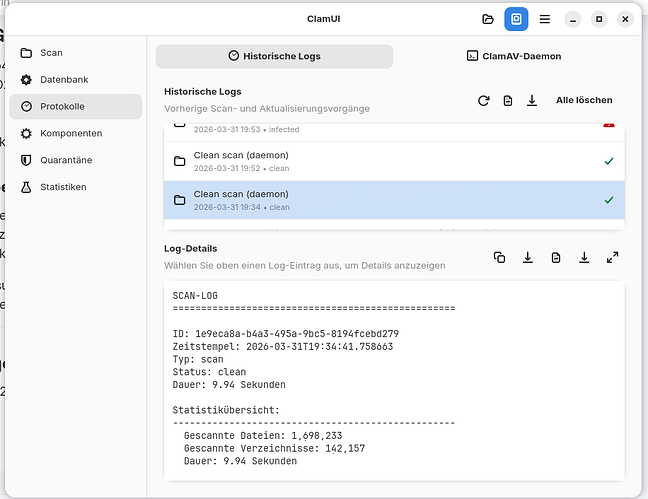Open the Scan page in sidebar
Viewport: 648px width, 499px height.
pyautogui.click(x=52, y=52)
